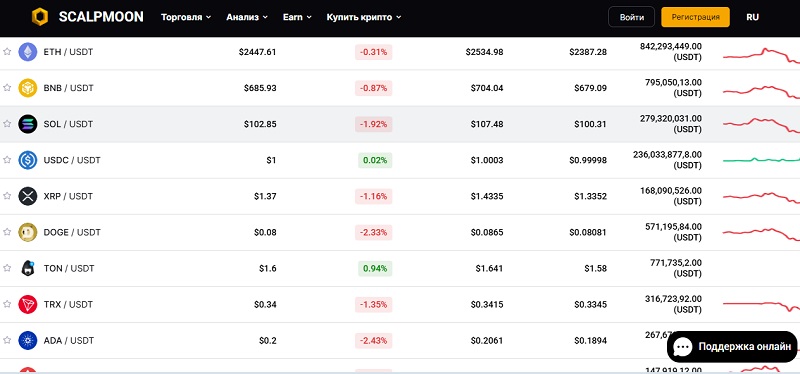The image size is (800, 374).
Task: View the XRP price sparkline chart
Action: (x=761, y=197)
